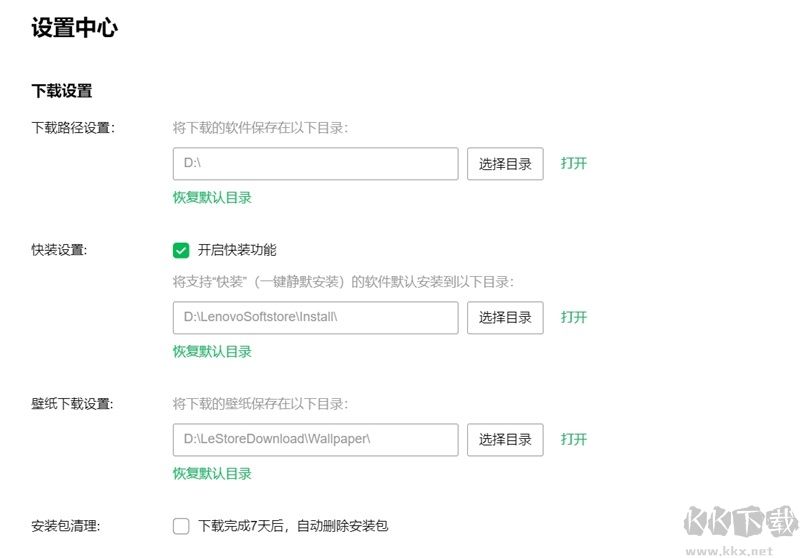Viewport: 800px width, 558px height.
Task: Open the download folder via 打开 link
Action: (574, 164)
